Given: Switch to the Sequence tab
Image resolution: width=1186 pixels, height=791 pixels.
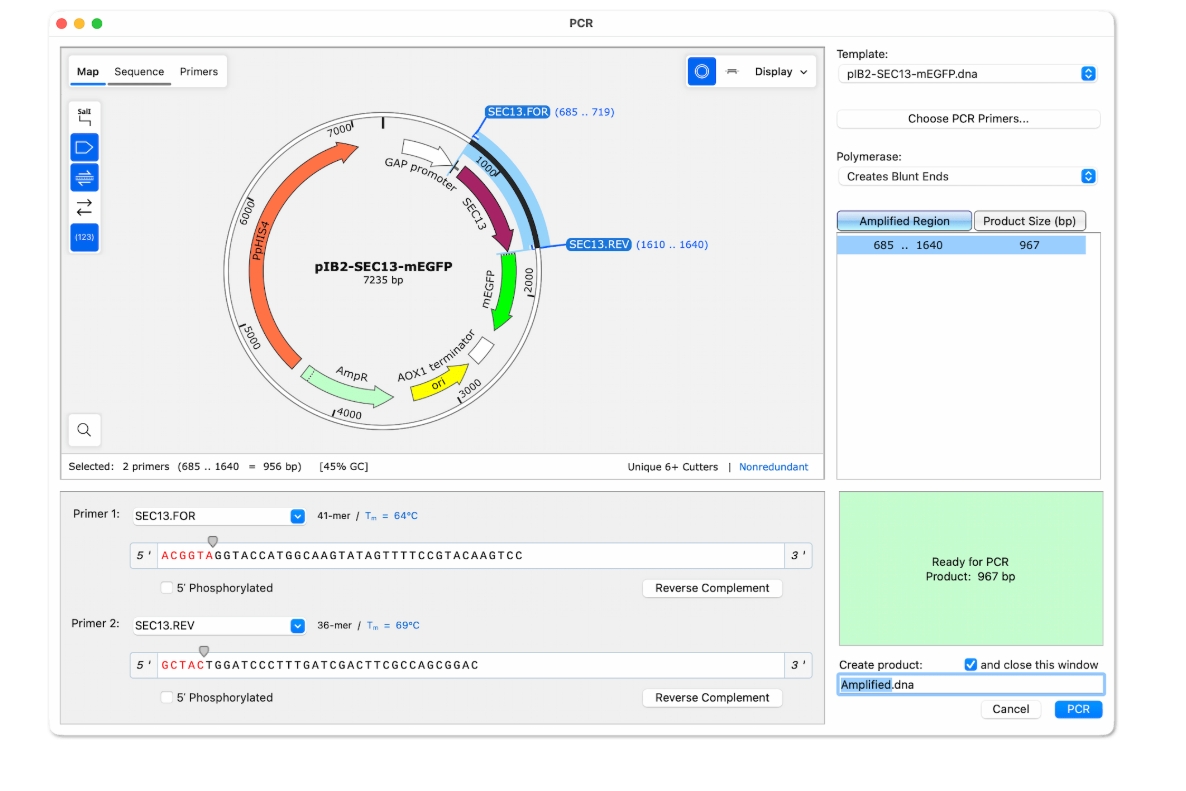Looking at the screenshot, I should pos(139,72).
